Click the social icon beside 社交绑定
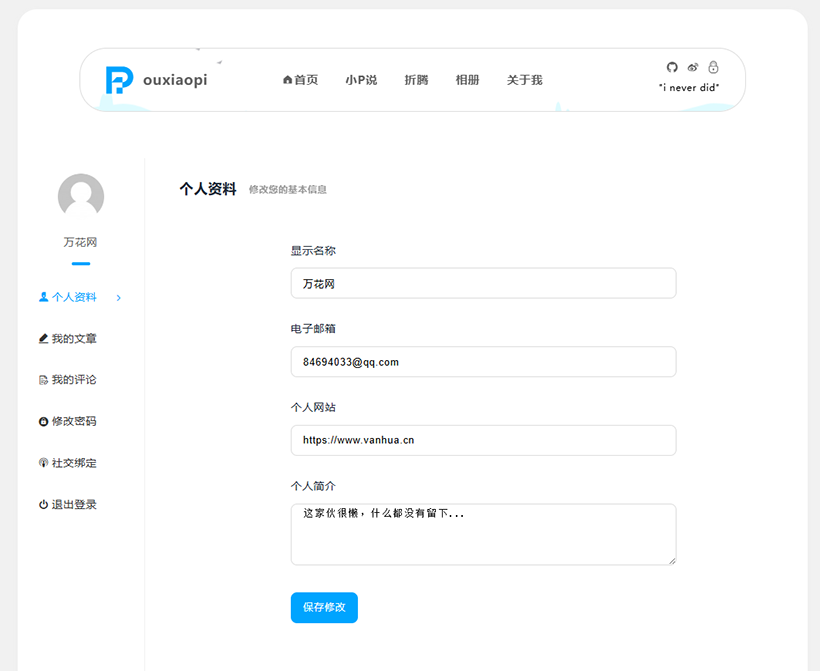820x671 pixels. coord(43,463)
